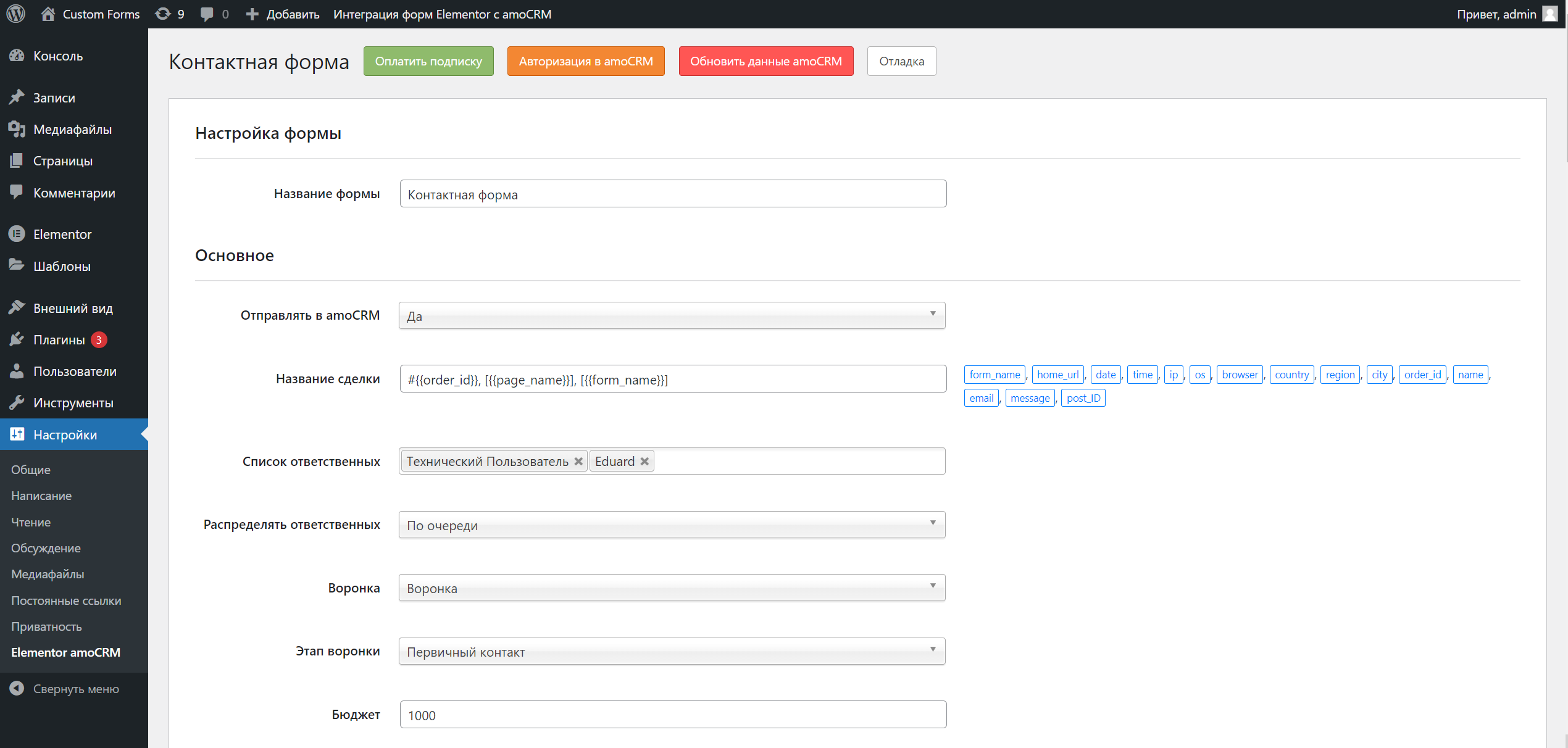
Task: Select the Шаблоны folder icon
Action: [17, 265]
